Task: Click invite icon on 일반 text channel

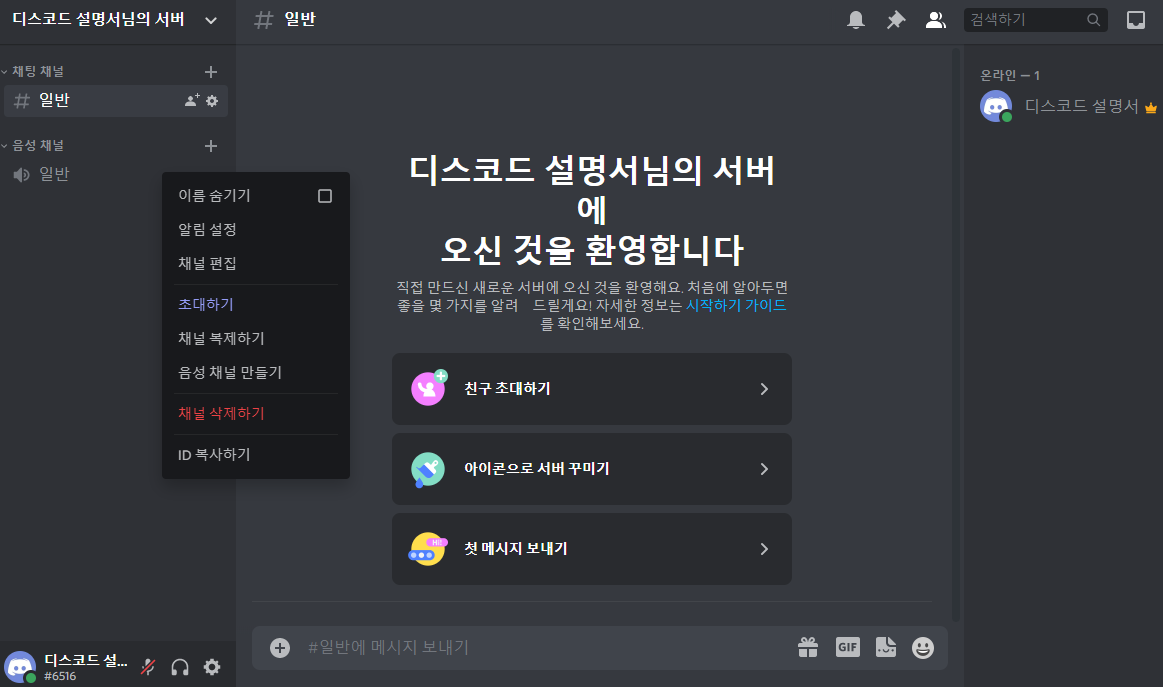Action: 192,101
